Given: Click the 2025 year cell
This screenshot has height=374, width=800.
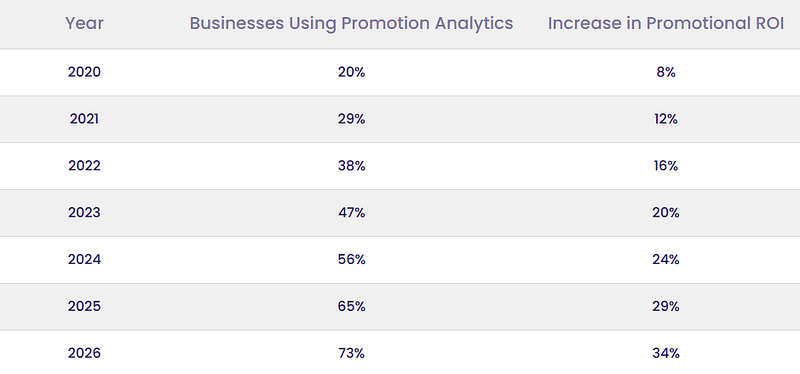Looking at the screenshot, I should [84, 307].
